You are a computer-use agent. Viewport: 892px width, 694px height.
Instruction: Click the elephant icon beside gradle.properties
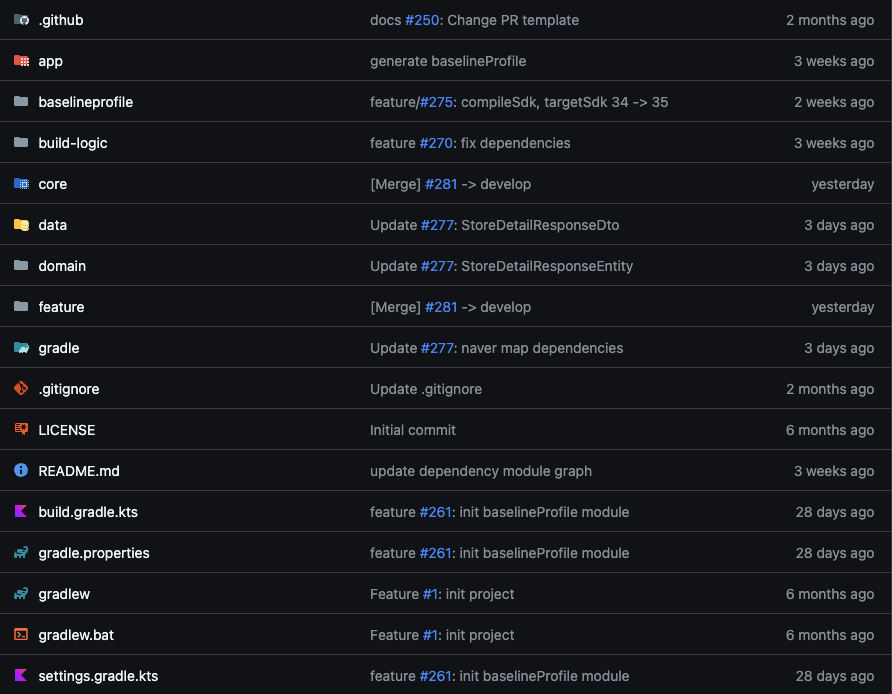[21, 552]
